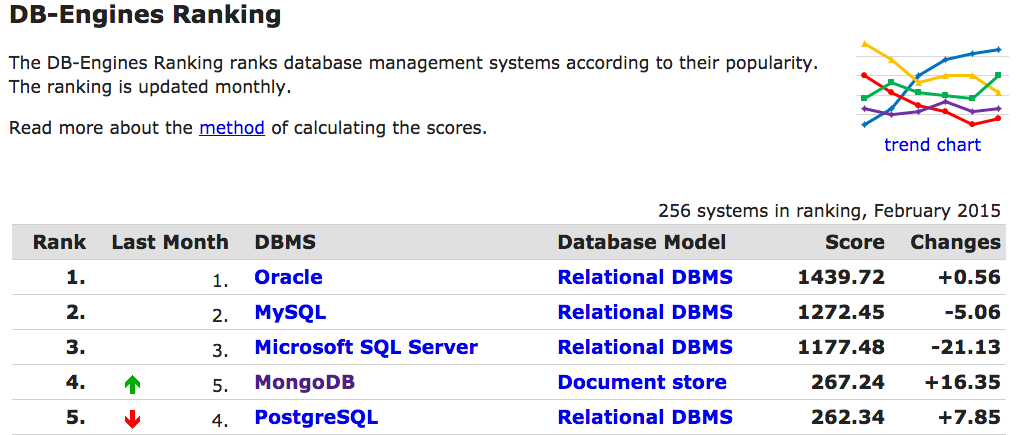
Task: Click last month value 5. for MongoDB
Action: pyautogui.click(x=221, y=386)
